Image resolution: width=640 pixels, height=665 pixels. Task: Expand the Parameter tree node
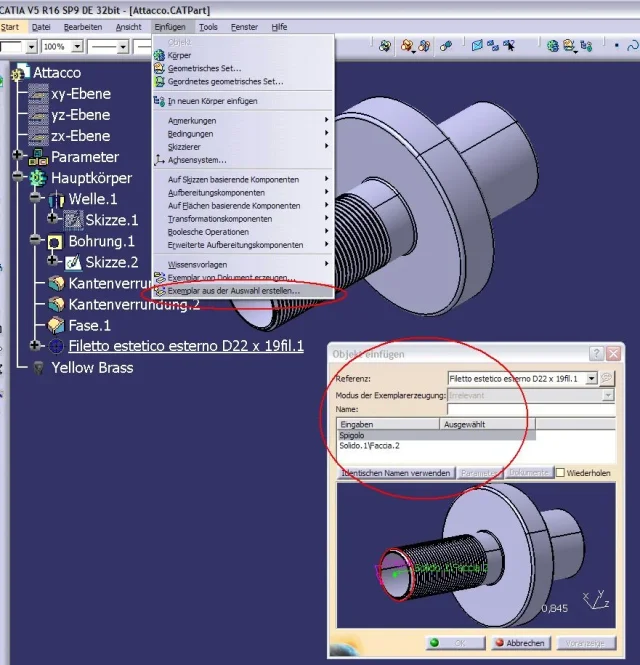[17, 154]
